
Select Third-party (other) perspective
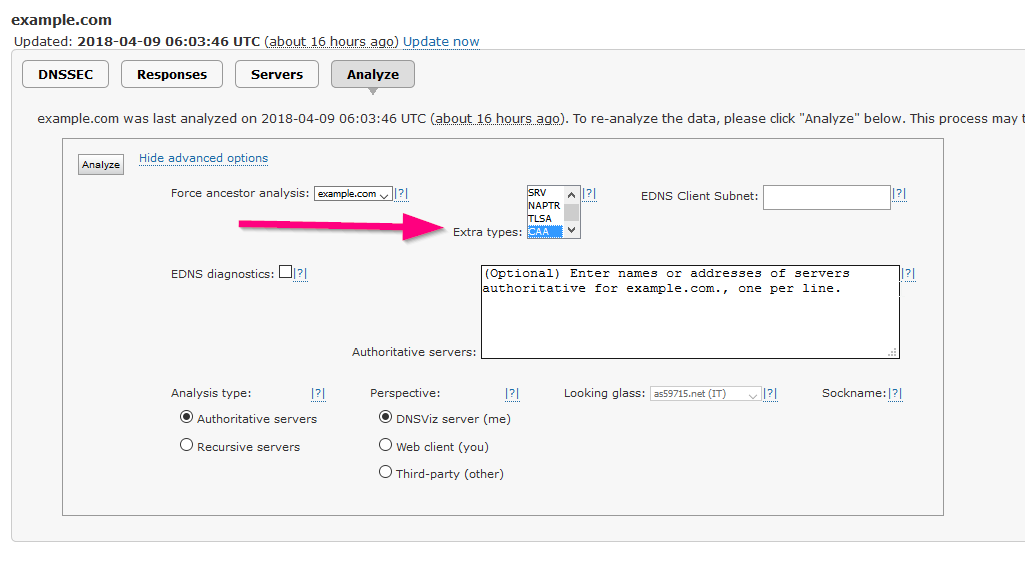386,472
